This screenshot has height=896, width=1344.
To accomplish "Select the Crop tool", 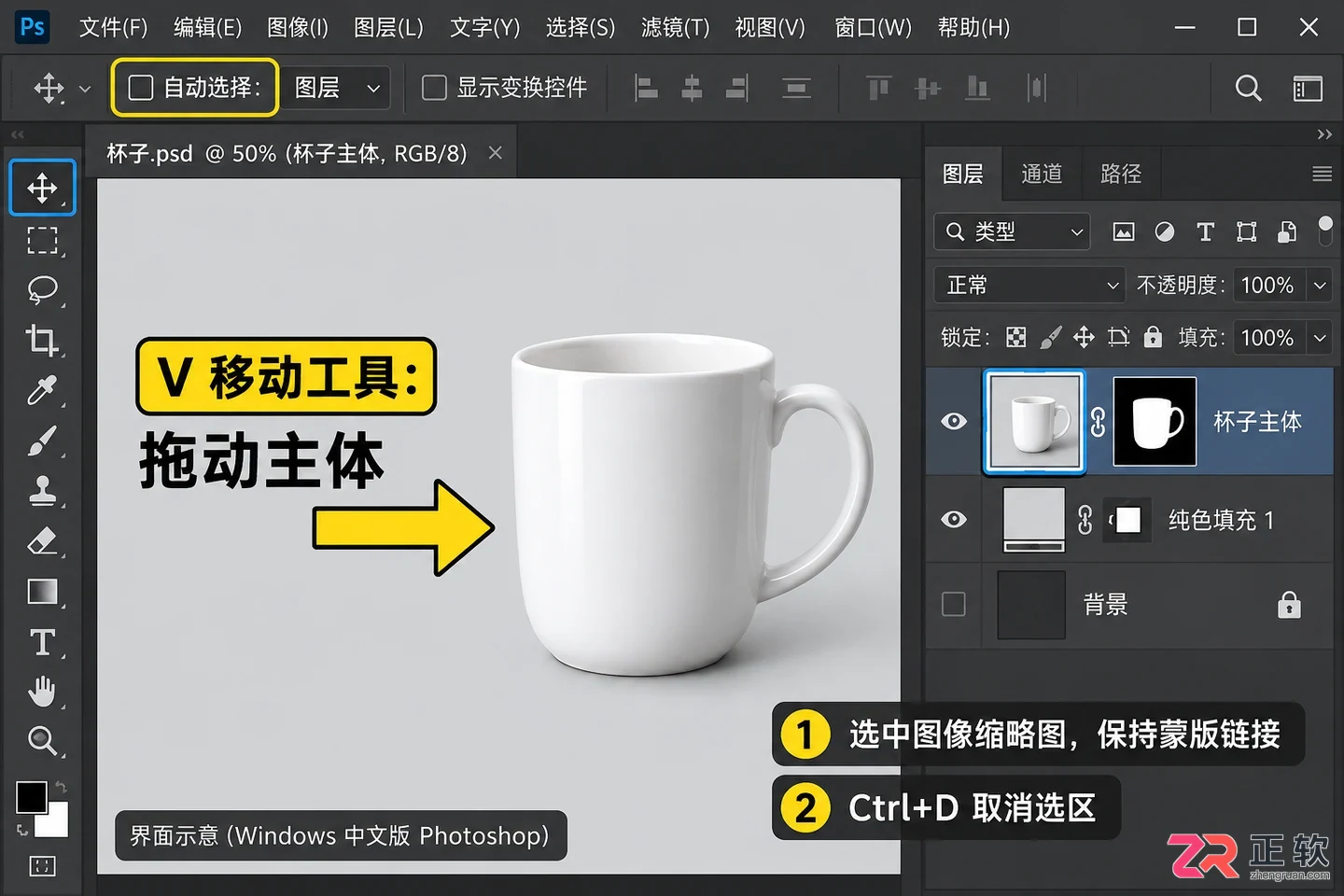I will tap(42, 340).
